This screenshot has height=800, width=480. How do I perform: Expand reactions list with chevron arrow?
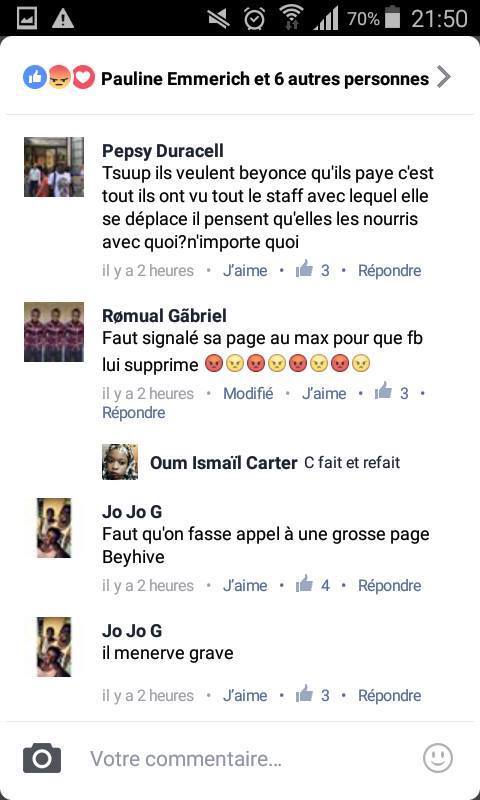444,78
